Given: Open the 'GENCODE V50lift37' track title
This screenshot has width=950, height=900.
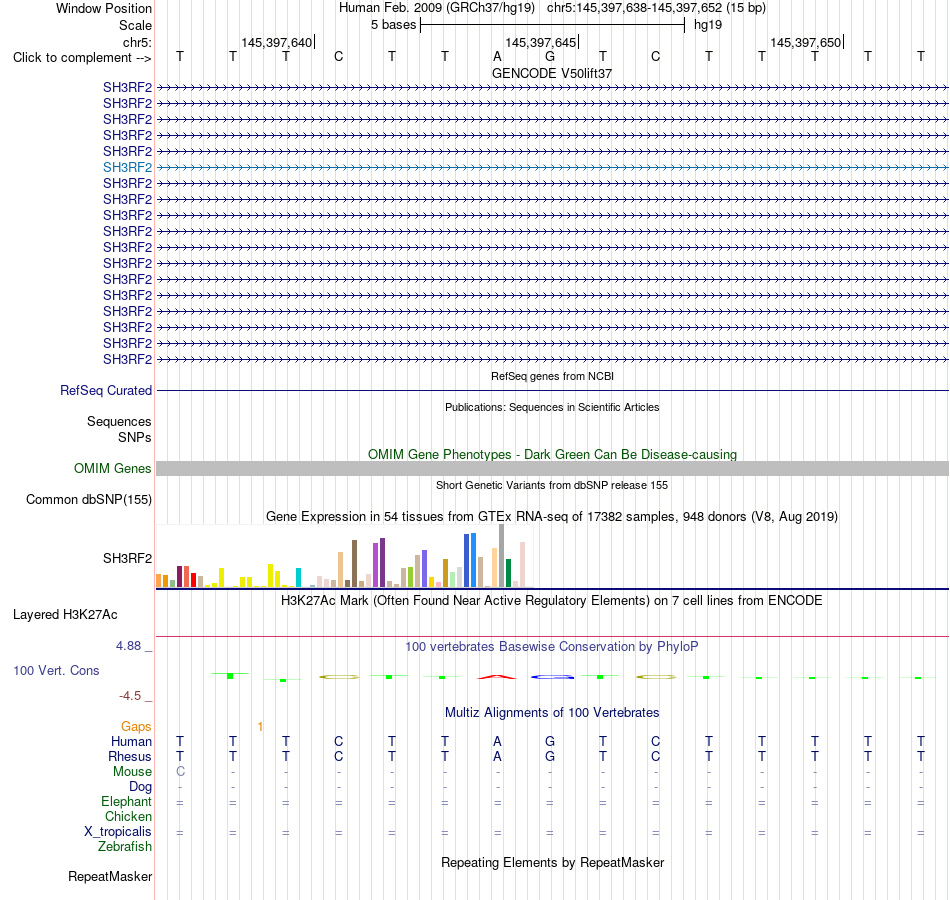Looking at the screenshot, I should click(552, 73).
